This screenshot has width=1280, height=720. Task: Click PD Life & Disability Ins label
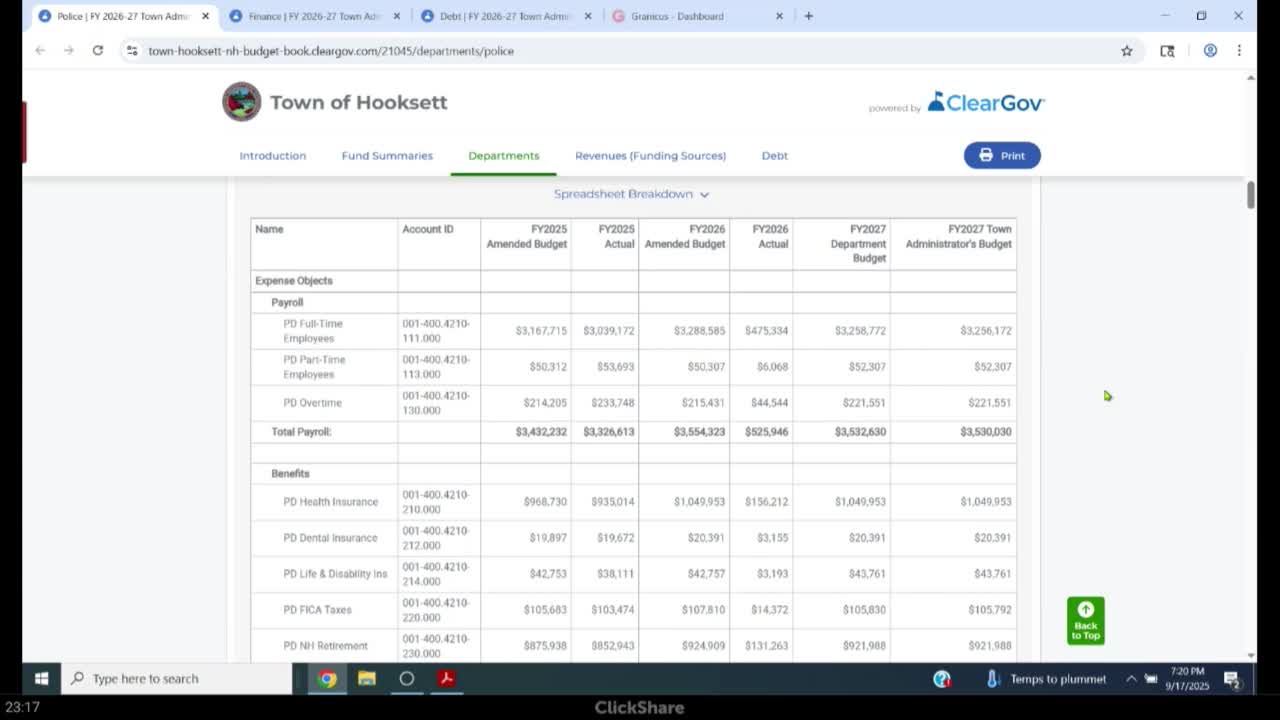pos(335,574)
